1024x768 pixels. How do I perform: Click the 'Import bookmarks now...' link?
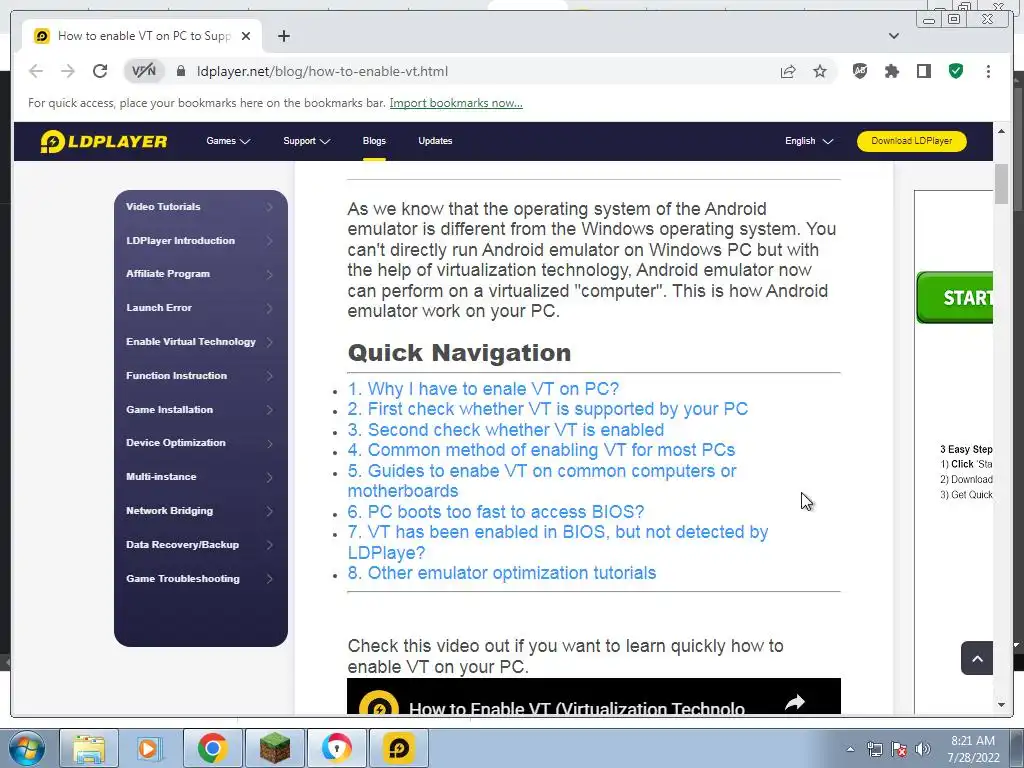456,103
